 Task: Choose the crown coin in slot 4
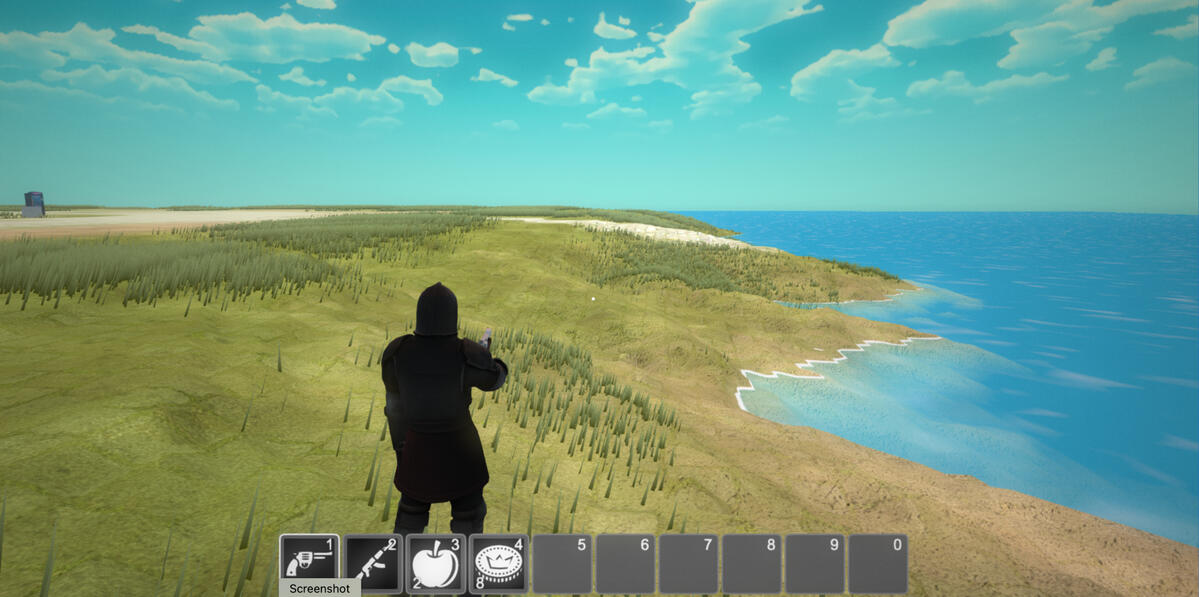pos(499,563)
